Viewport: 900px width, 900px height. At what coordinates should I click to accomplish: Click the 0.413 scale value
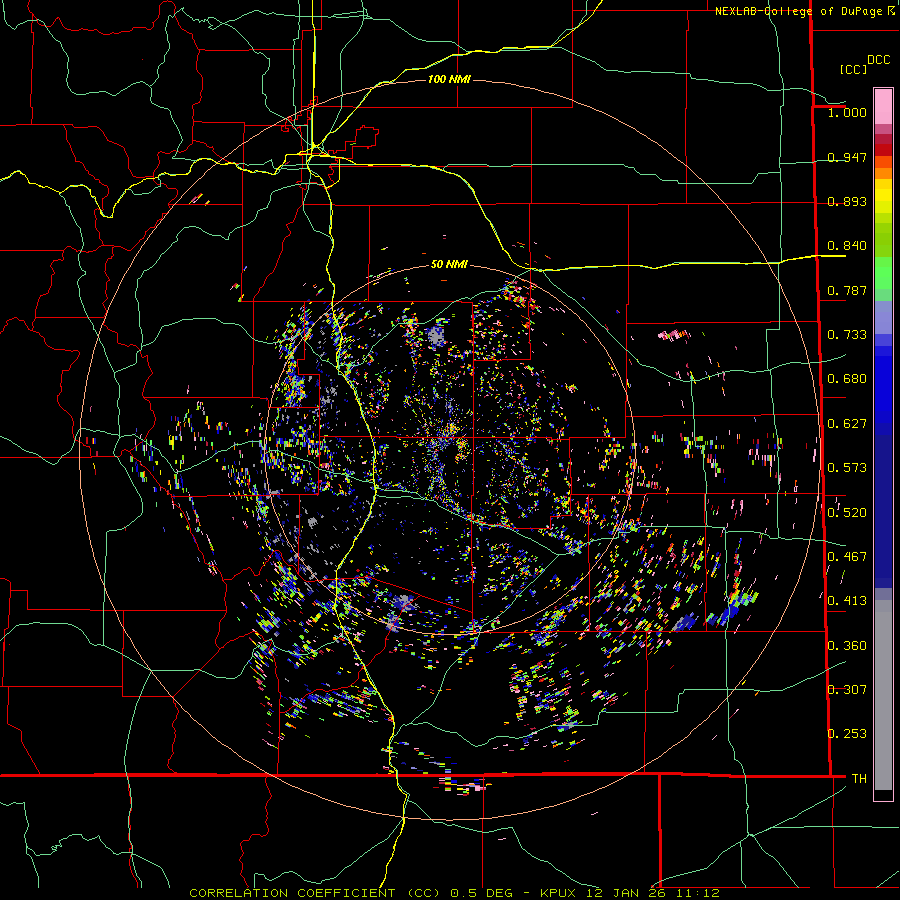click(x=847, y=601)
